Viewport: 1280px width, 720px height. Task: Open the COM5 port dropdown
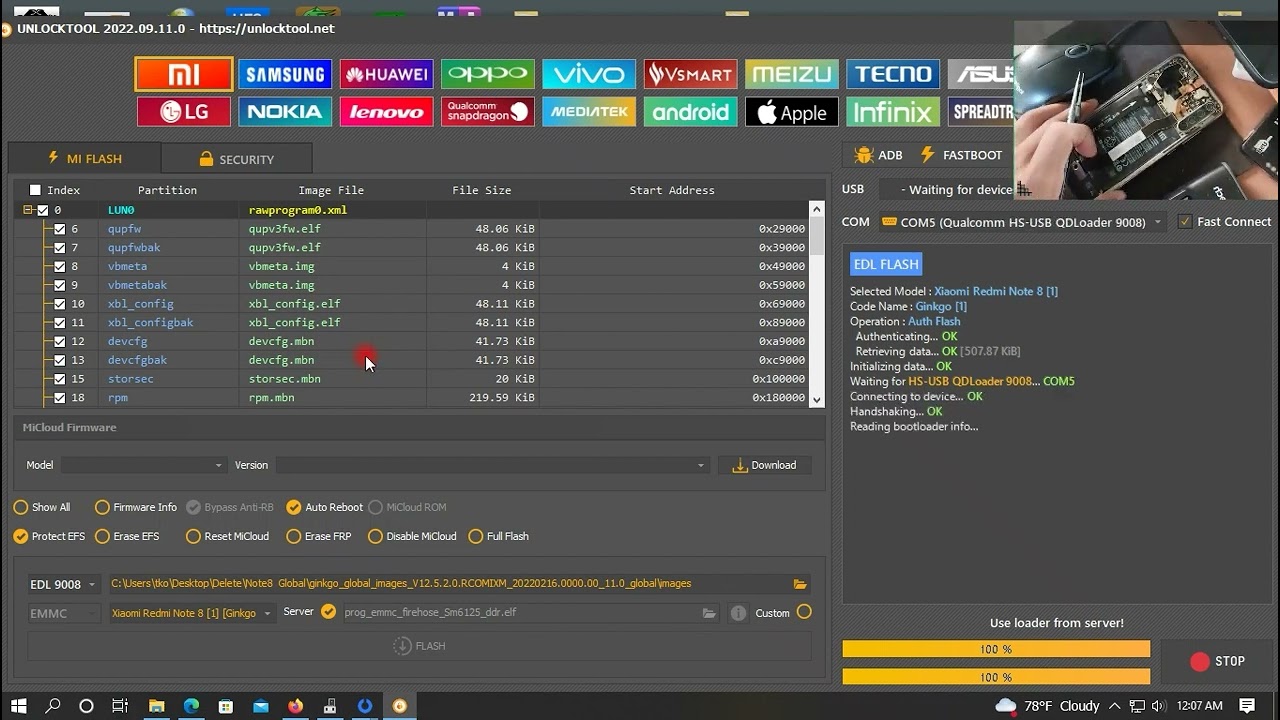click(1022, 222)
